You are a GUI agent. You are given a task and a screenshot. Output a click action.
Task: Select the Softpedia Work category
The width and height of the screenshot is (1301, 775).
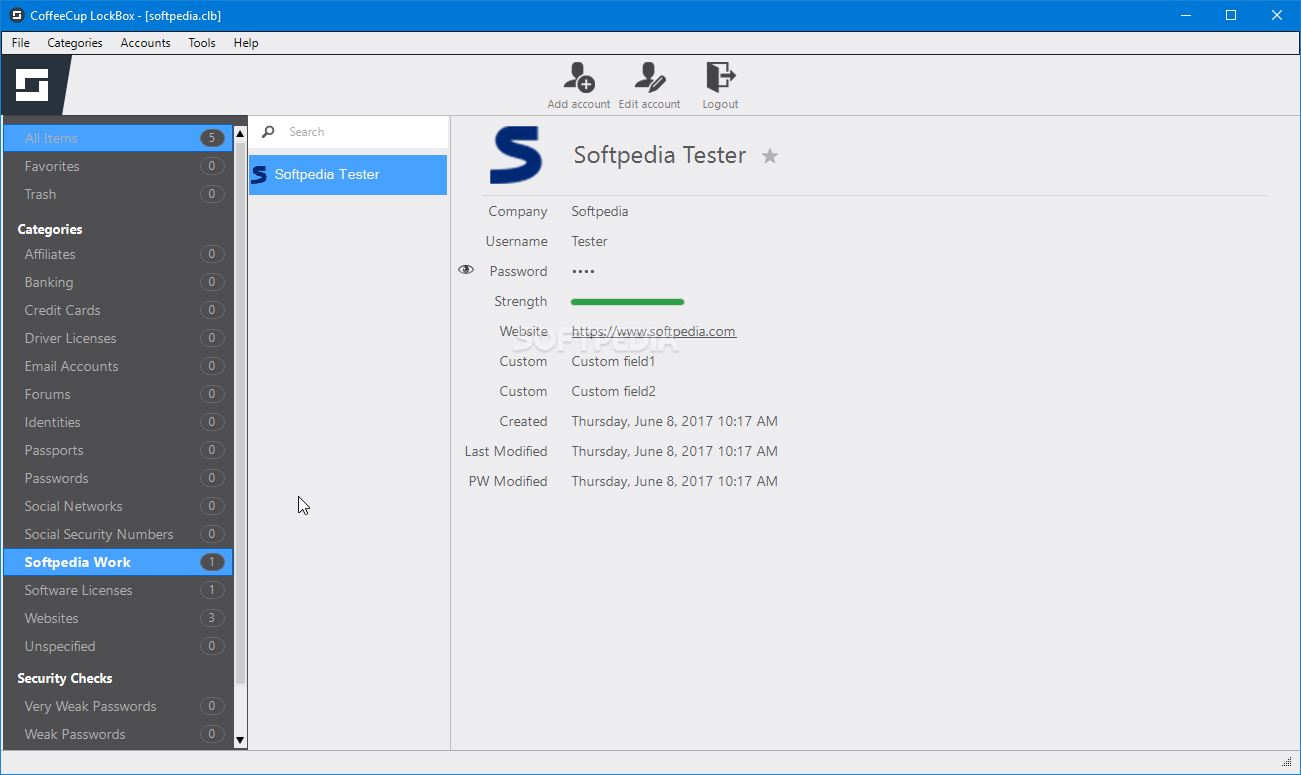[118, 562]
